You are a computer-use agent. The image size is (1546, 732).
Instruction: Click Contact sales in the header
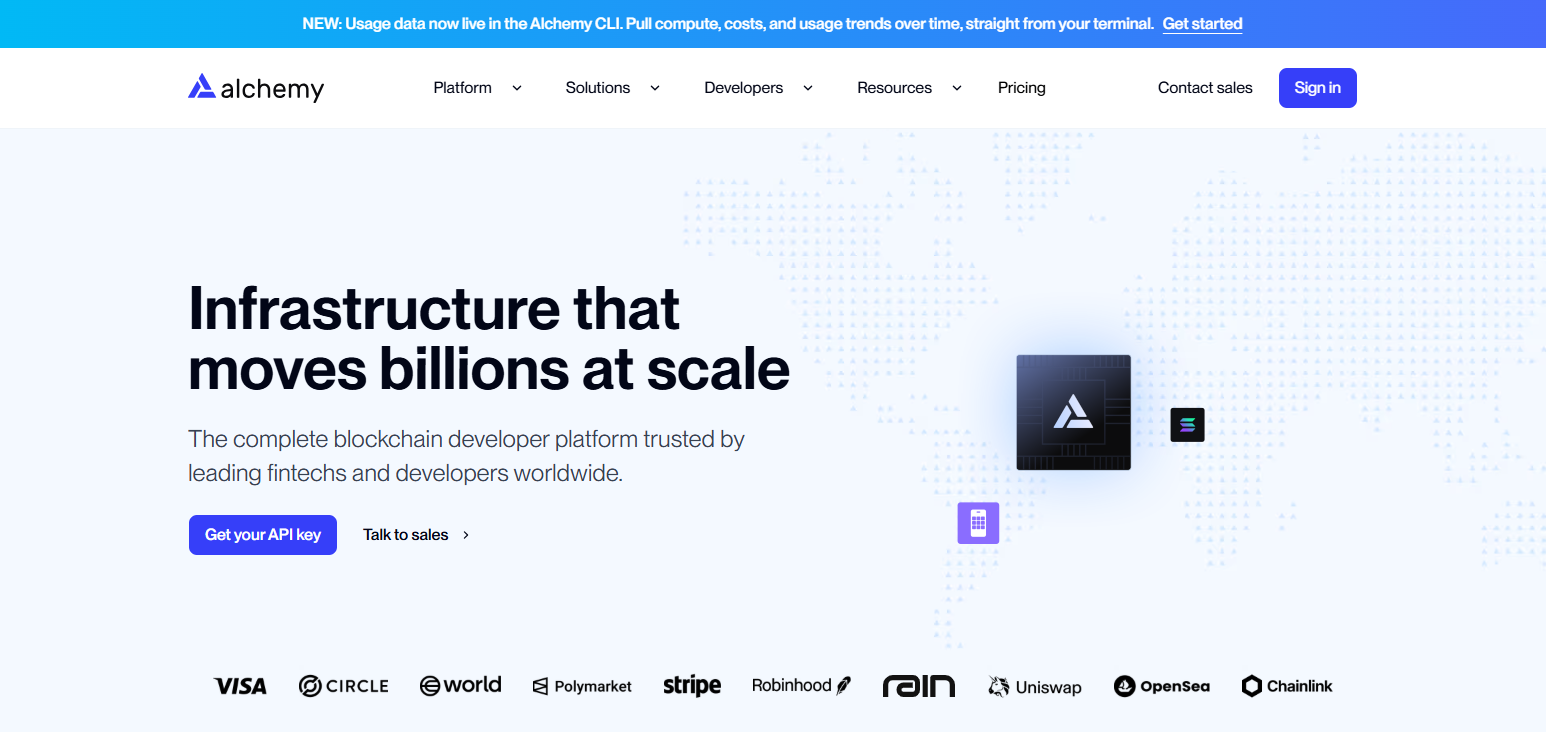(x=1205, y=88)
